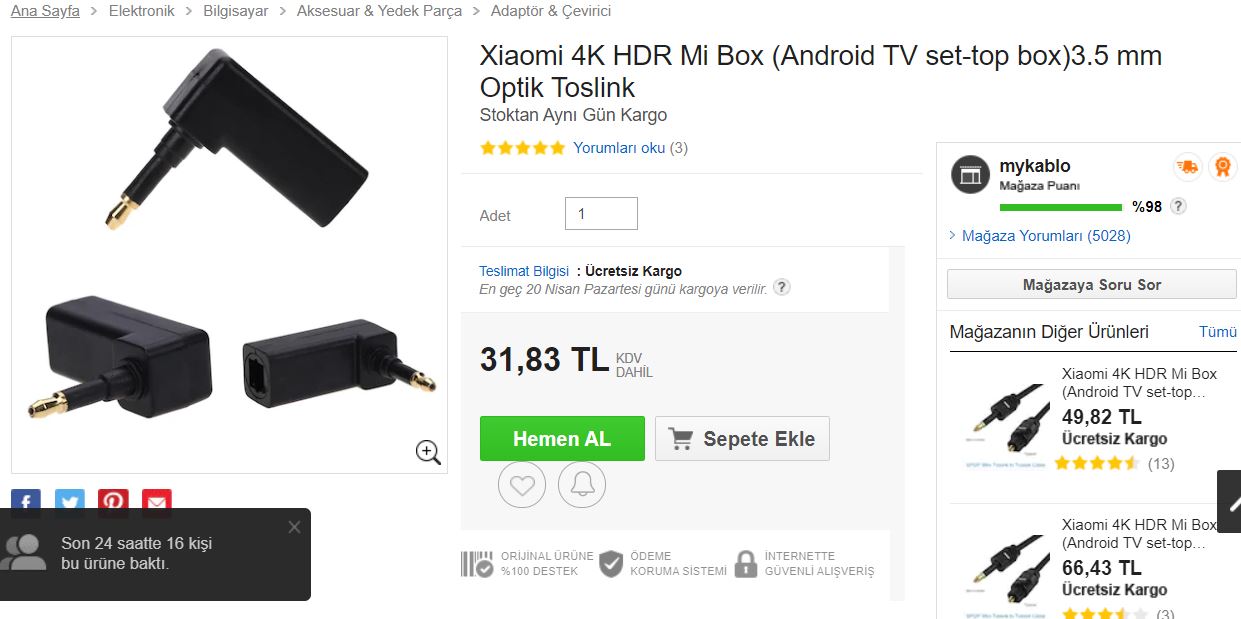The image size is (1241, 619).
Task: Click the green Hemen AL button
Action: (562, 439)
